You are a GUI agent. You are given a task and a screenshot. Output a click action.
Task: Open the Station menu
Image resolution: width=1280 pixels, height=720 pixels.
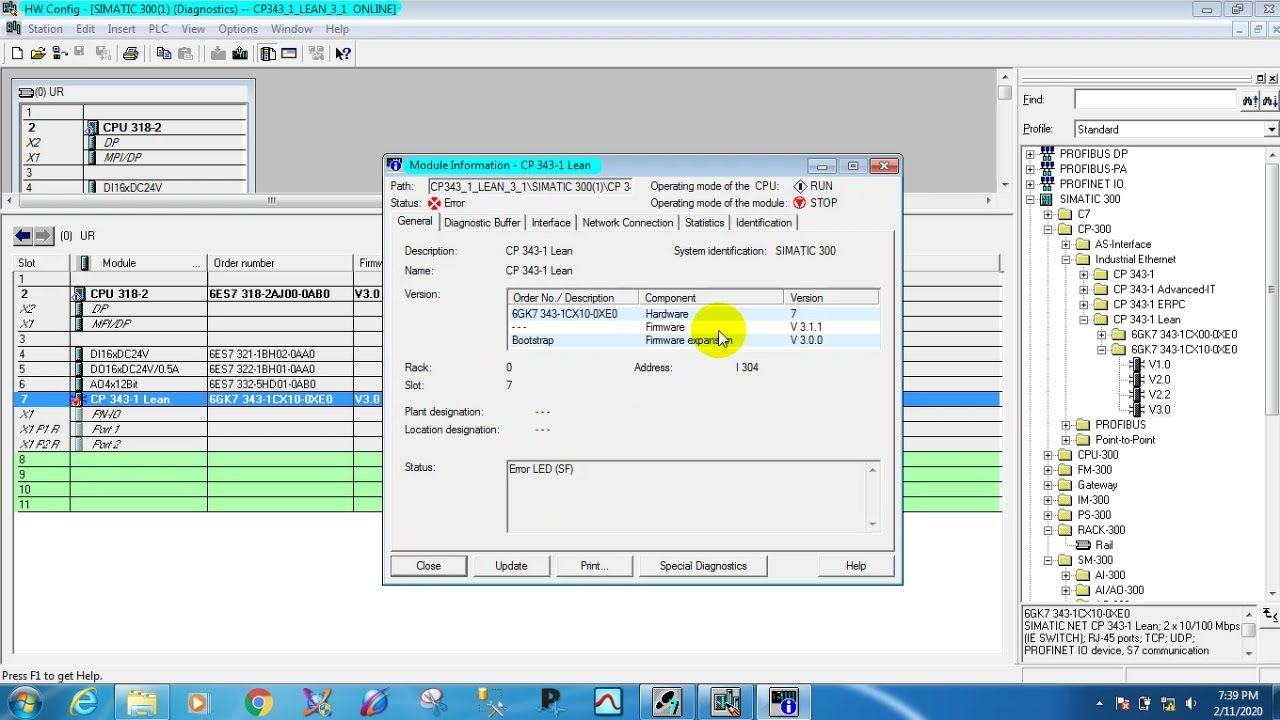point(45,29)
